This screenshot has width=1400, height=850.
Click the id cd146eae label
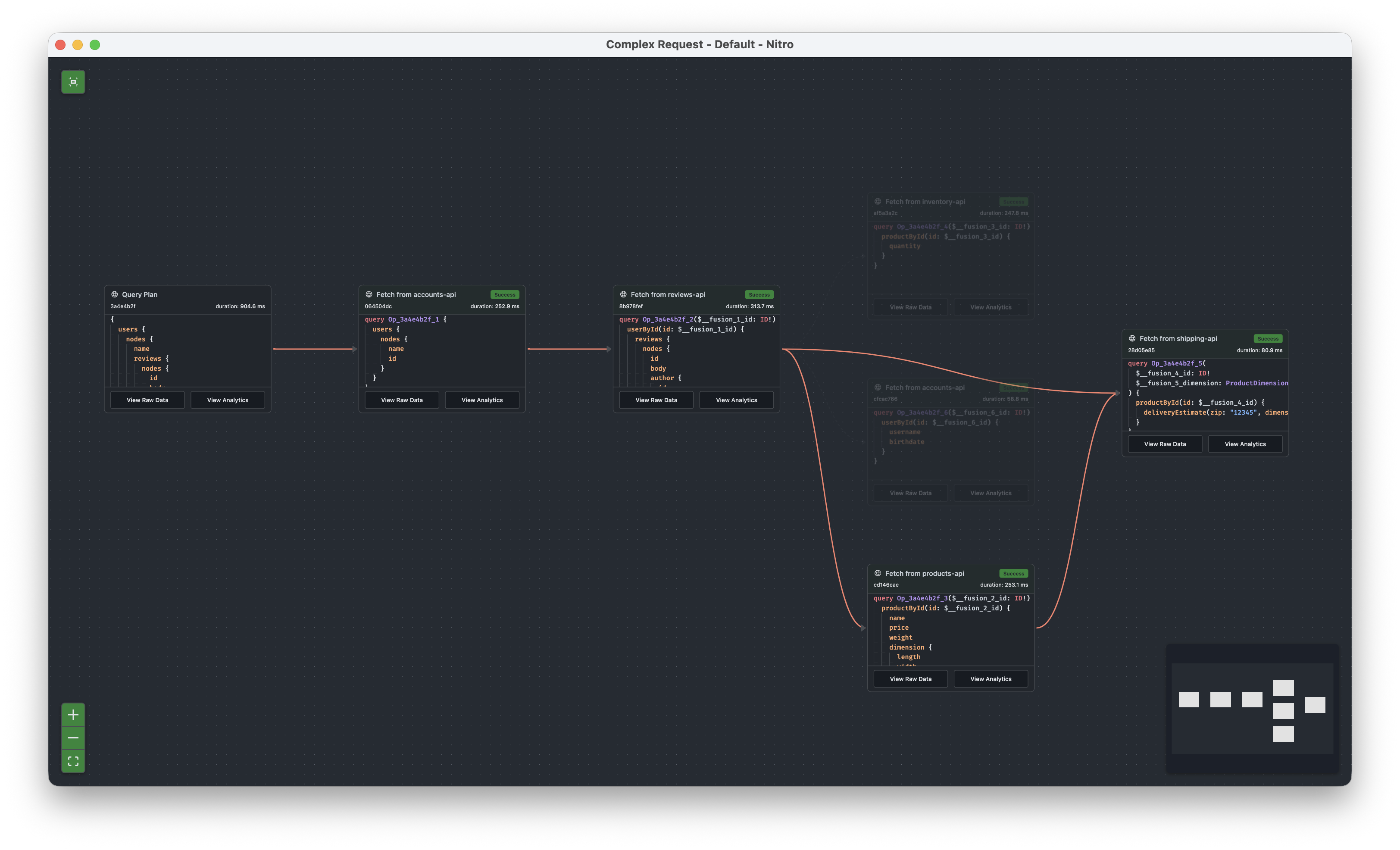[x=886, y=584]
